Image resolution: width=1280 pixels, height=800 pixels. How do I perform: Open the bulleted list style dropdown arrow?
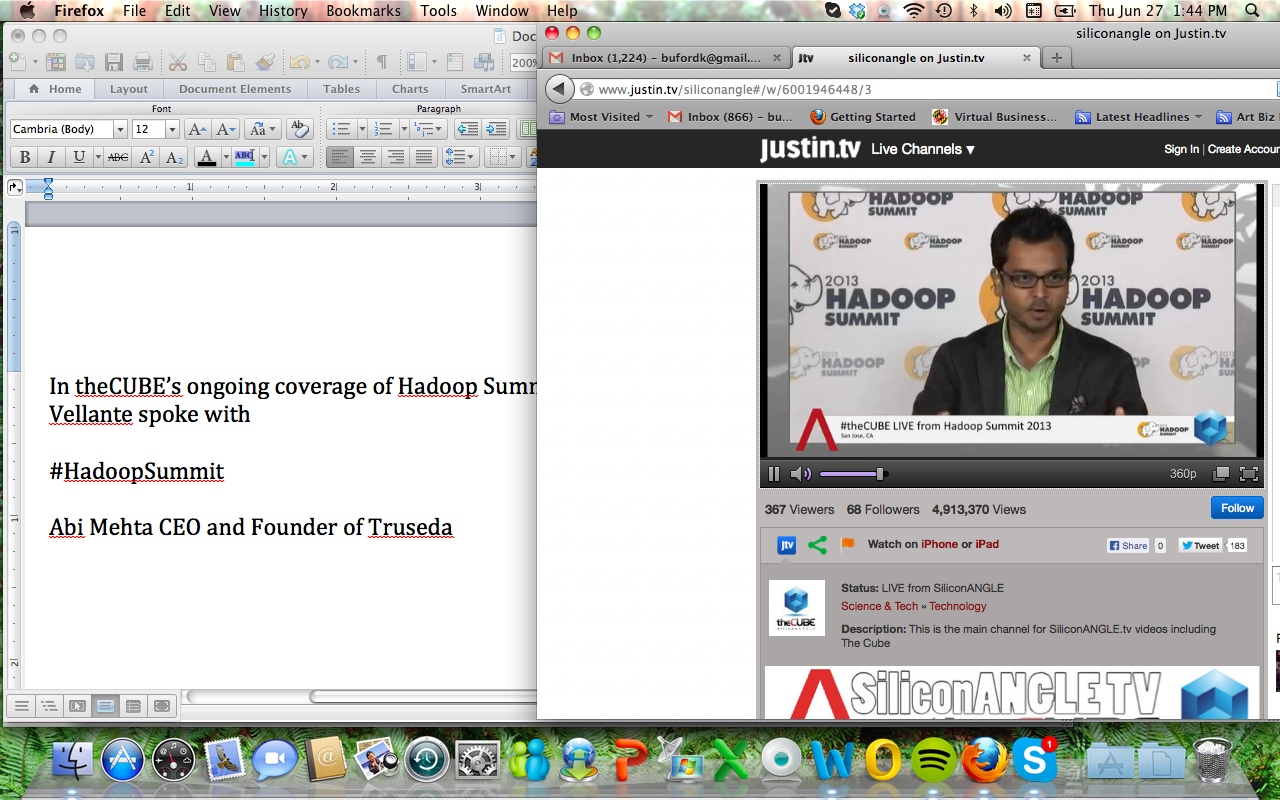[360, 129]
